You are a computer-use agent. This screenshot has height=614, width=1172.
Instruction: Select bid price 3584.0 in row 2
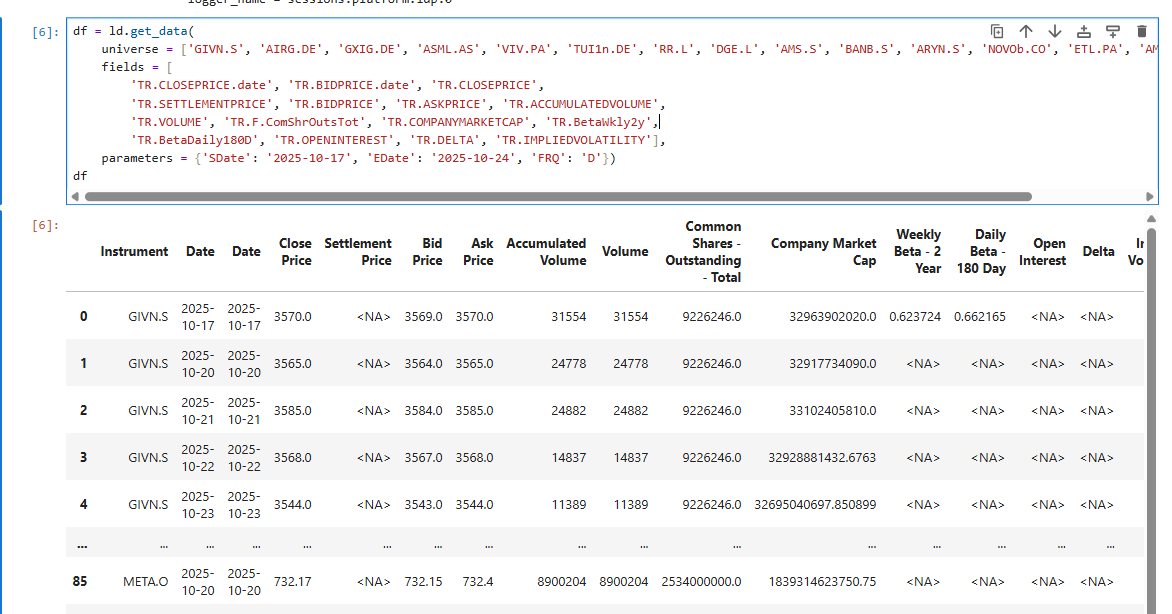pyautogui.click(x=424, y=411)
